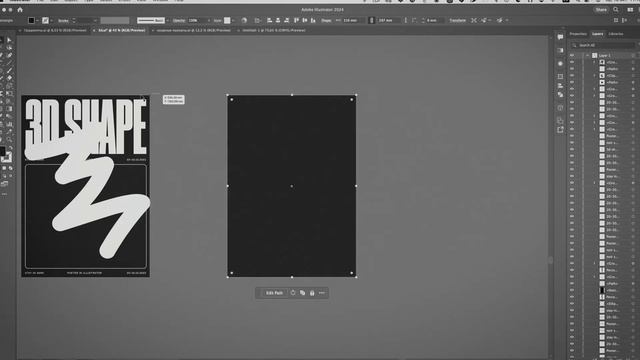Open the Opacity value dropdown
Screen dimensions: 640x360
tap(209, 20)
